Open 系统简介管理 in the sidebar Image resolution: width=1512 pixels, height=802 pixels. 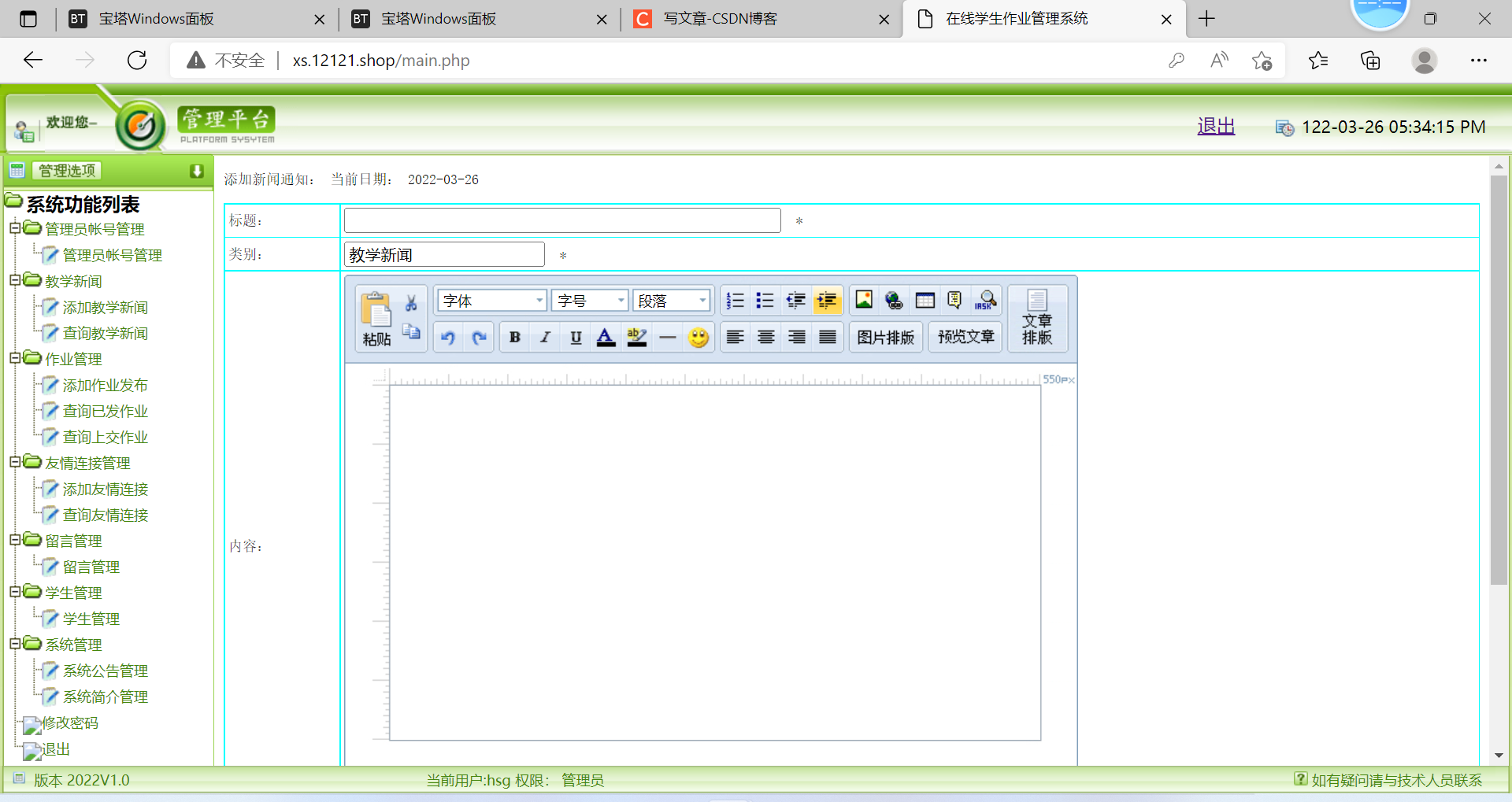pos(105,697)
